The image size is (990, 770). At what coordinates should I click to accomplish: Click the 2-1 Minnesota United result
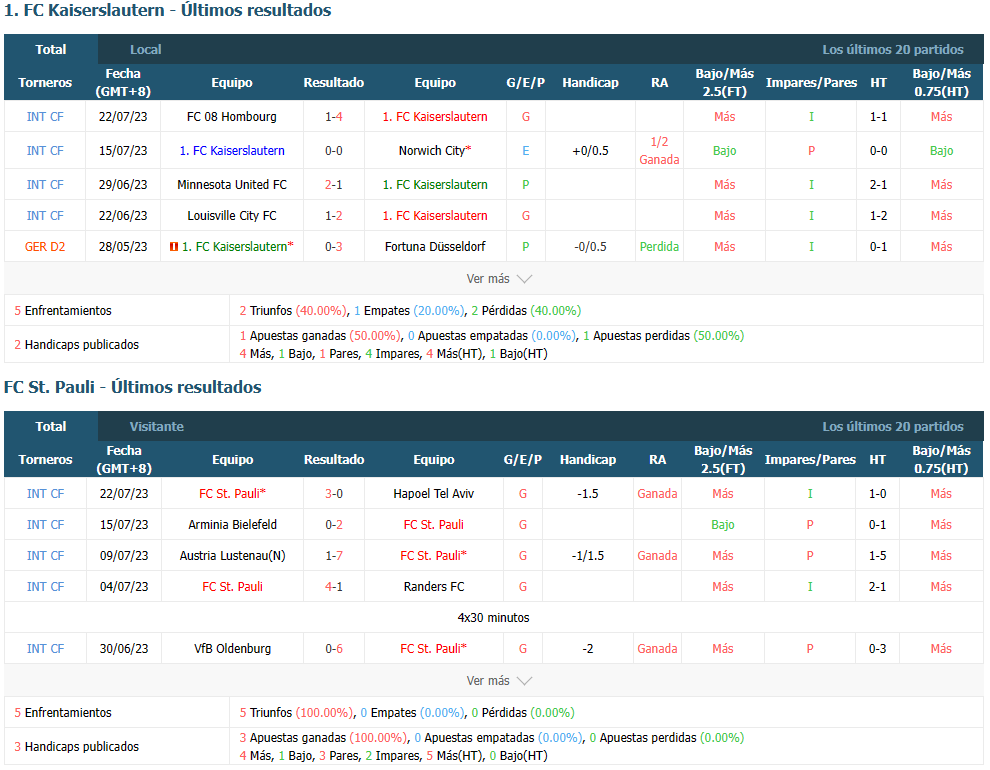[x=334, y=185]
